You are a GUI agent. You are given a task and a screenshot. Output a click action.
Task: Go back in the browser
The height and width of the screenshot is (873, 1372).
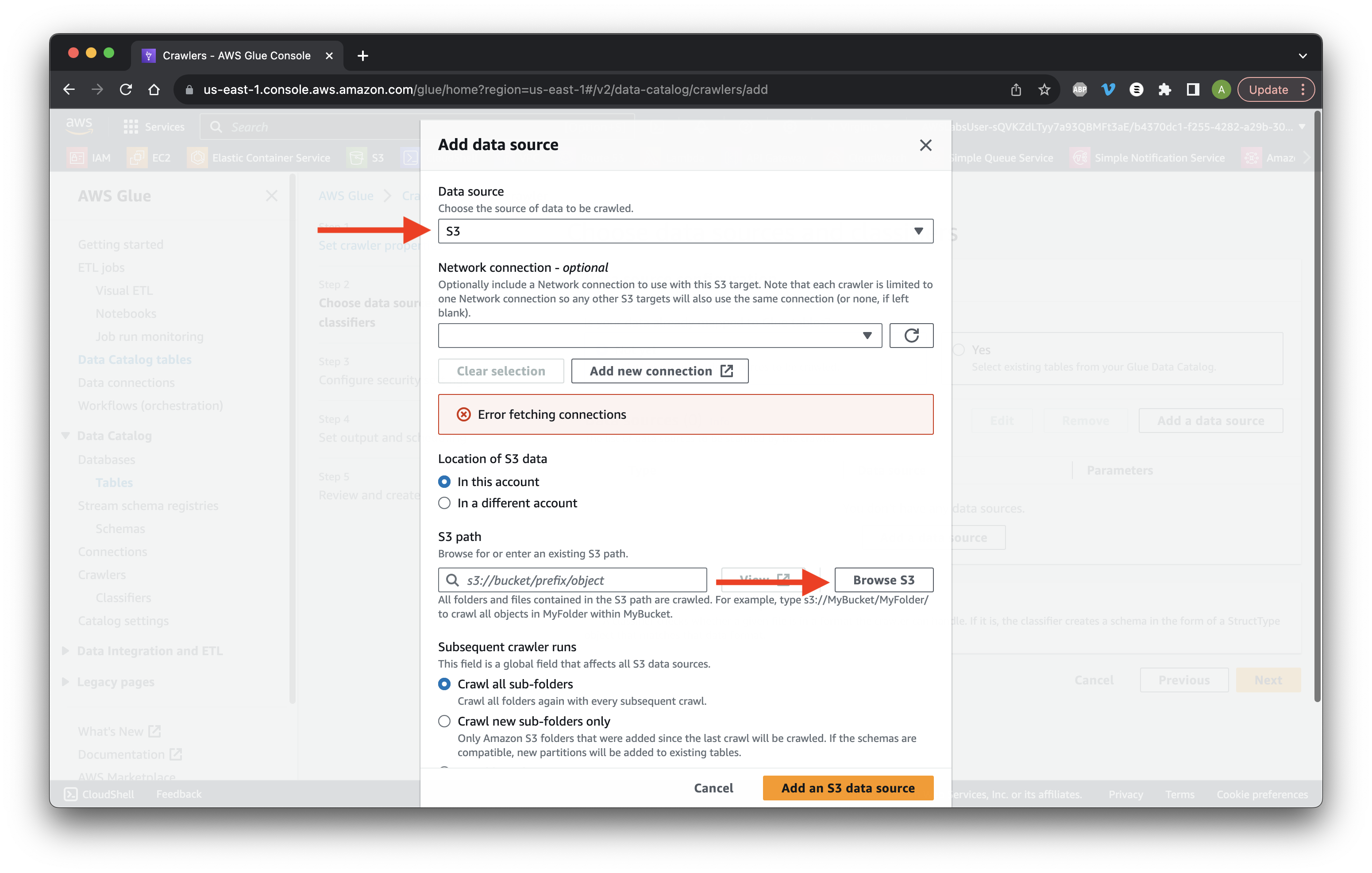[69, 89]
